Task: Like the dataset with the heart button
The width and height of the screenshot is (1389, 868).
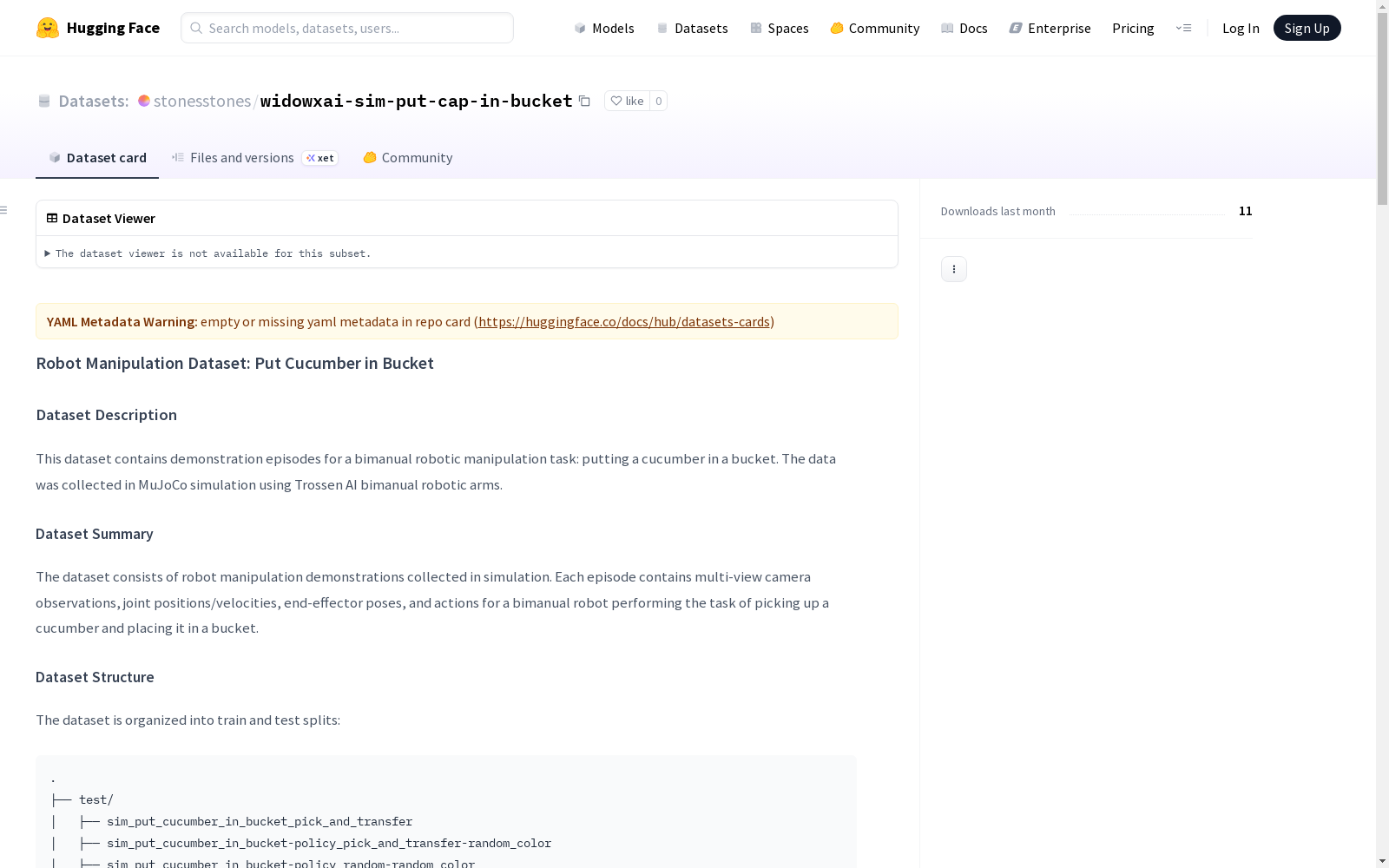Action: coord(627,101)
